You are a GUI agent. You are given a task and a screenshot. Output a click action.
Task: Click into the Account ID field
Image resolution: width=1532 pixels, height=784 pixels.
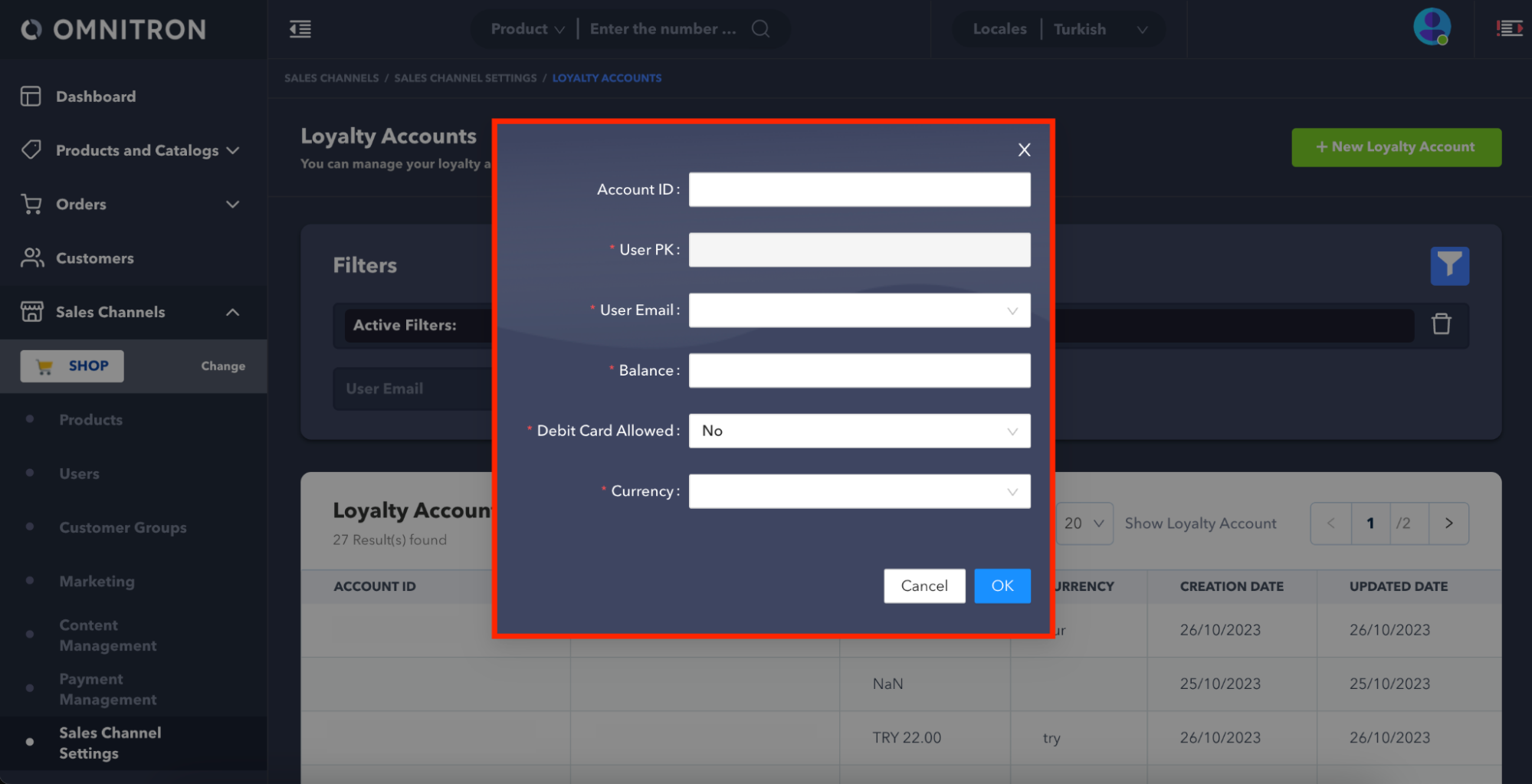pyautogui.click(x=859, y=189)
